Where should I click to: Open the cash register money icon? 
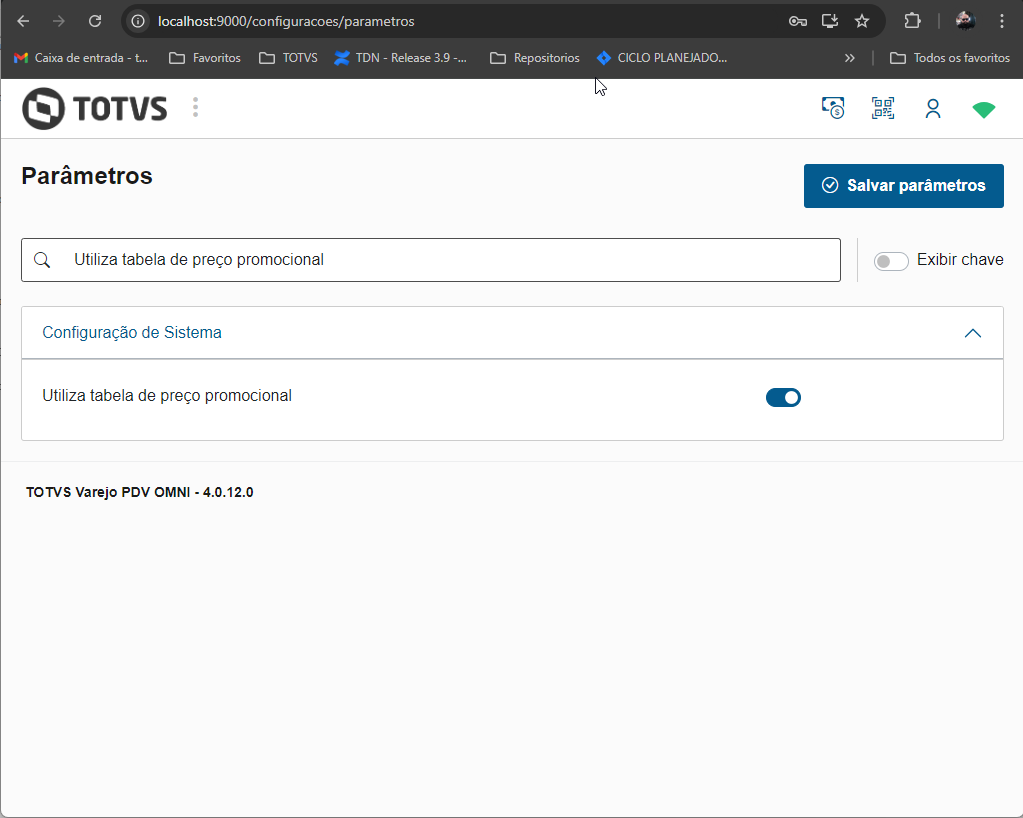click(x=832, y=108)
